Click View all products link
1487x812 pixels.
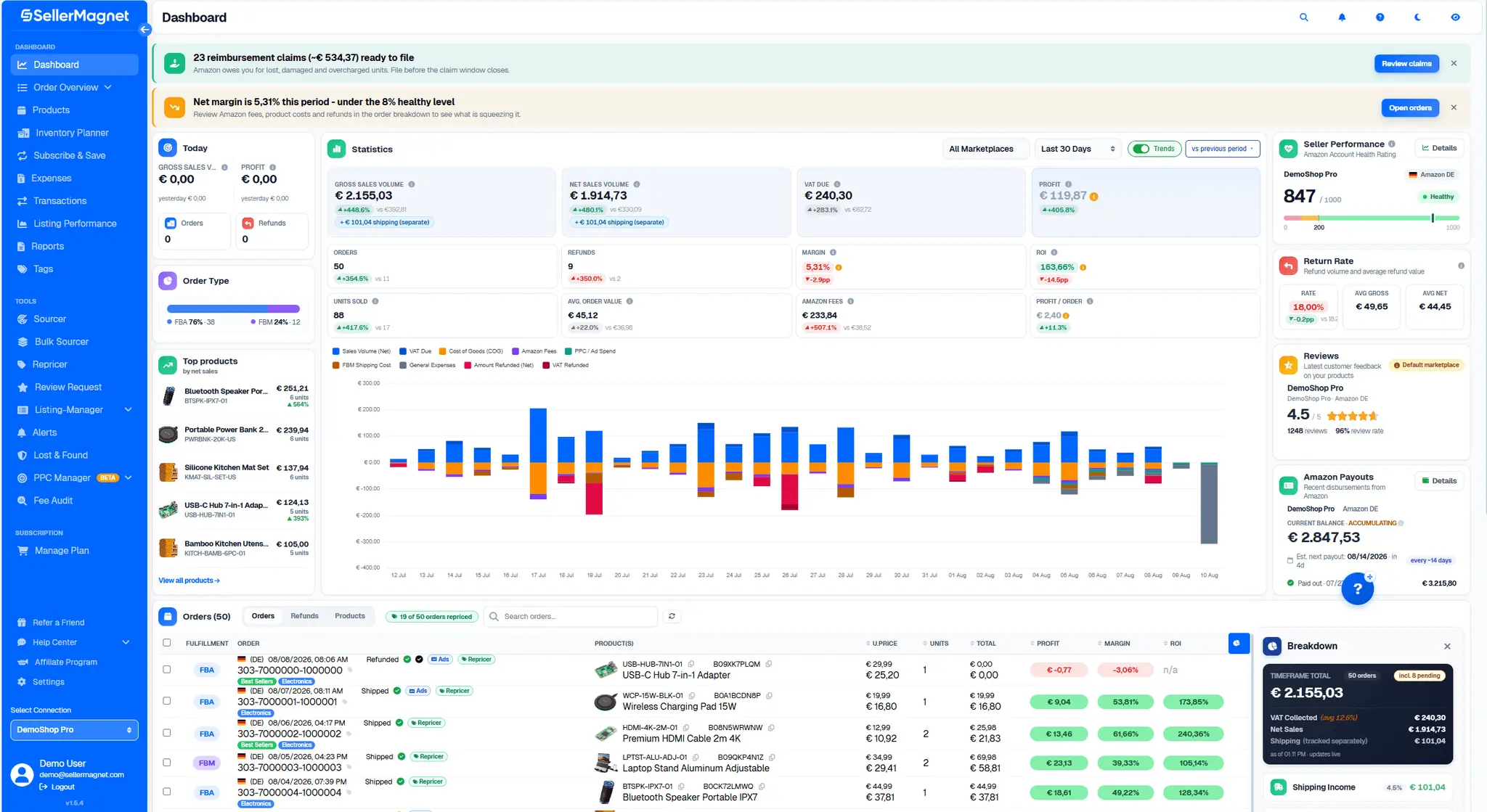coord(189,581)
